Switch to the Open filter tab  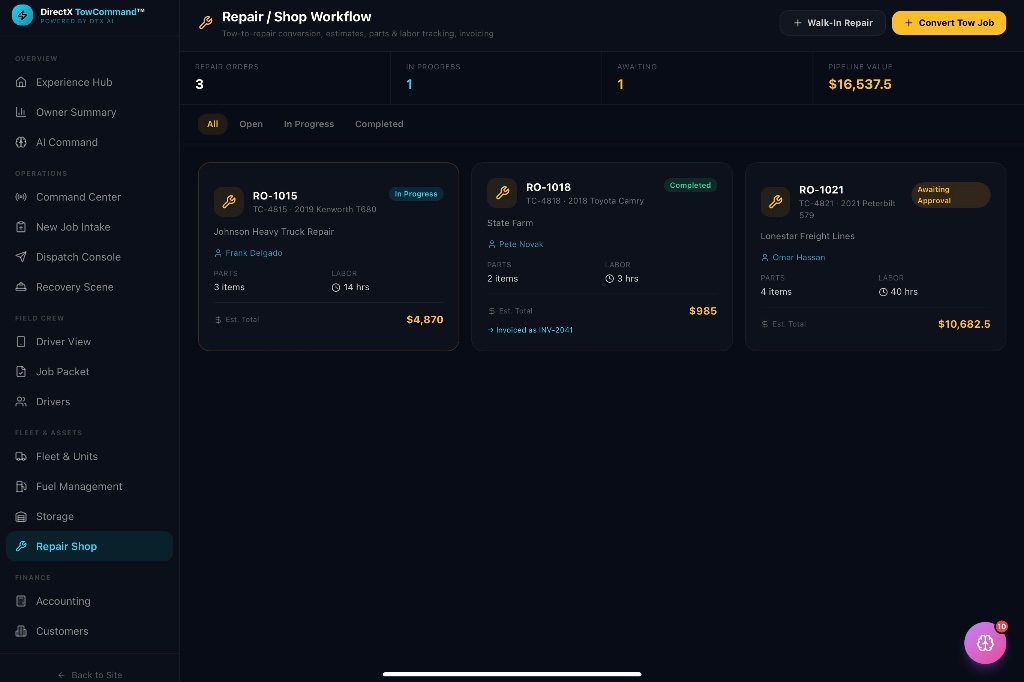click(x=251, y=124)
